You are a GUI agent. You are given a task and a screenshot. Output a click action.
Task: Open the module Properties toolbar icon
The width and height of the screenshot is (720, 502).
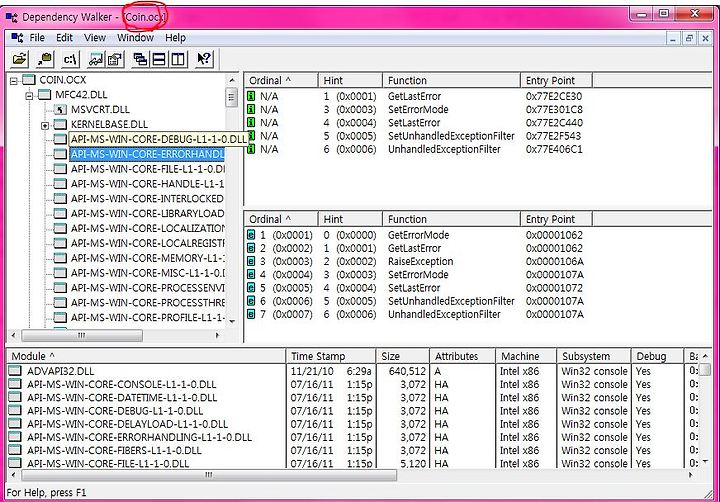pos(115,59)
